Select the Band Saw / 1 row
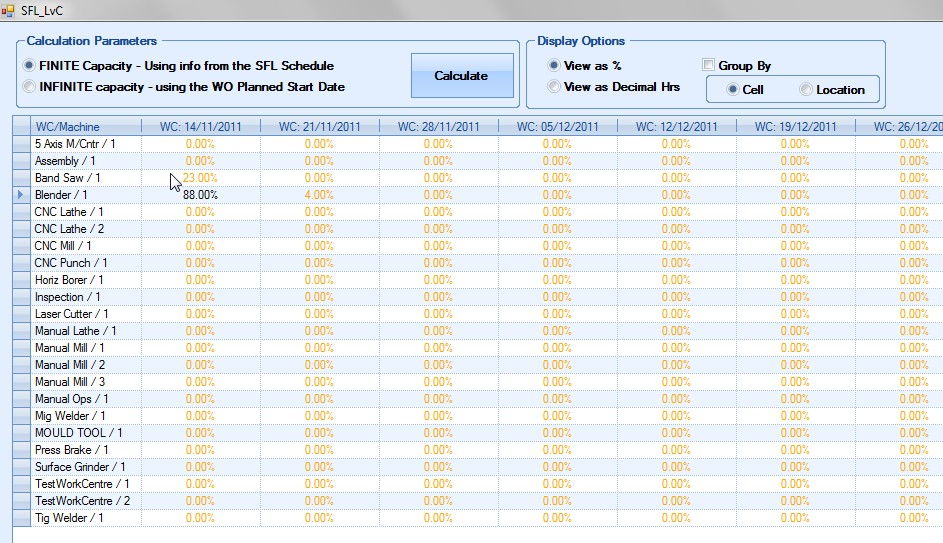The image size is (943, 543). pyautogui.click(x=68, y=178)
